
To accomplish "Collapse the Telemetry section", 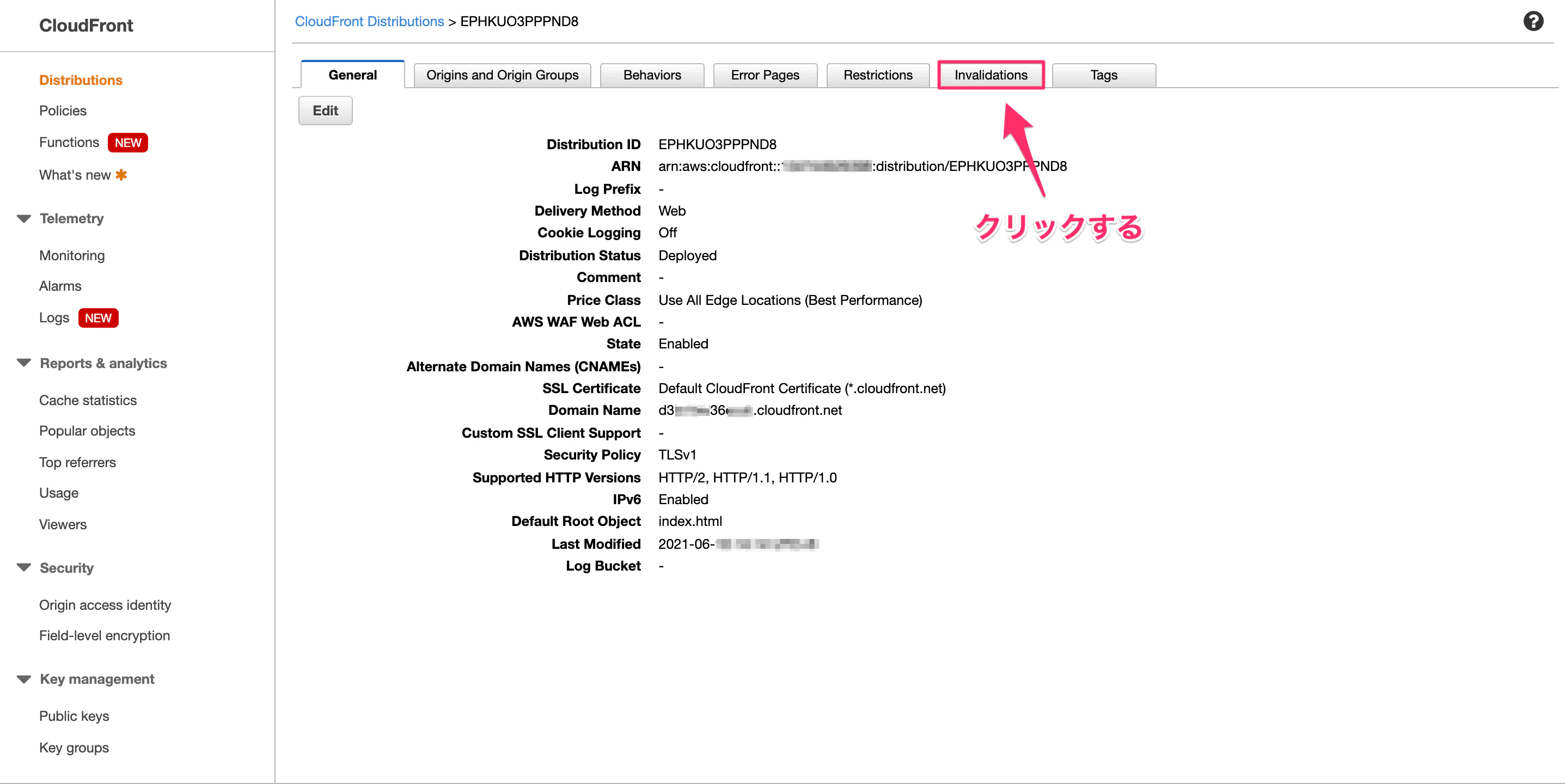I will [24, 219].
